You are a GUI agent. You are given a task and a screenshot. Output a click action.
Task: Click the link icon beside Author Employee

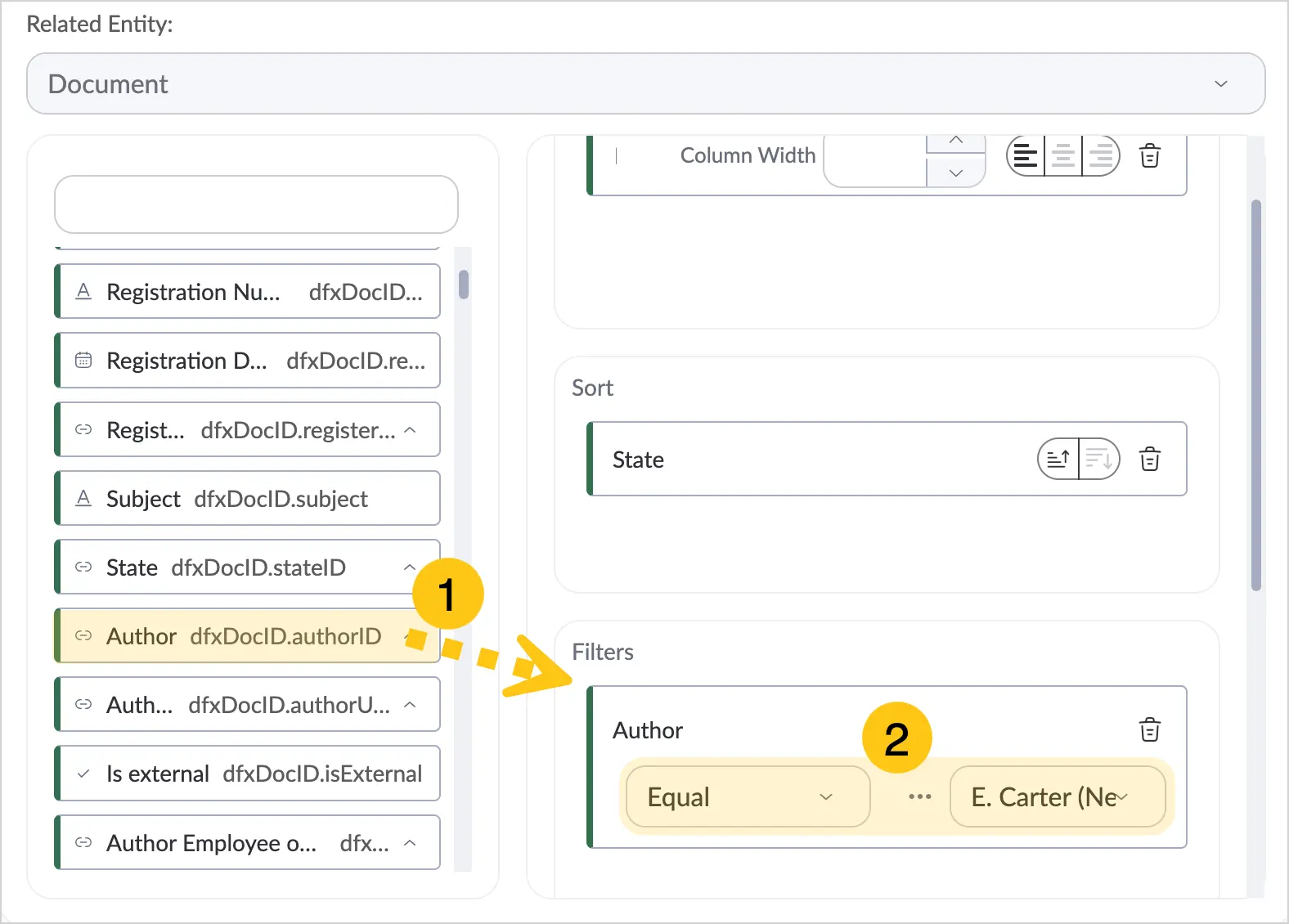[x=83, y=842]
